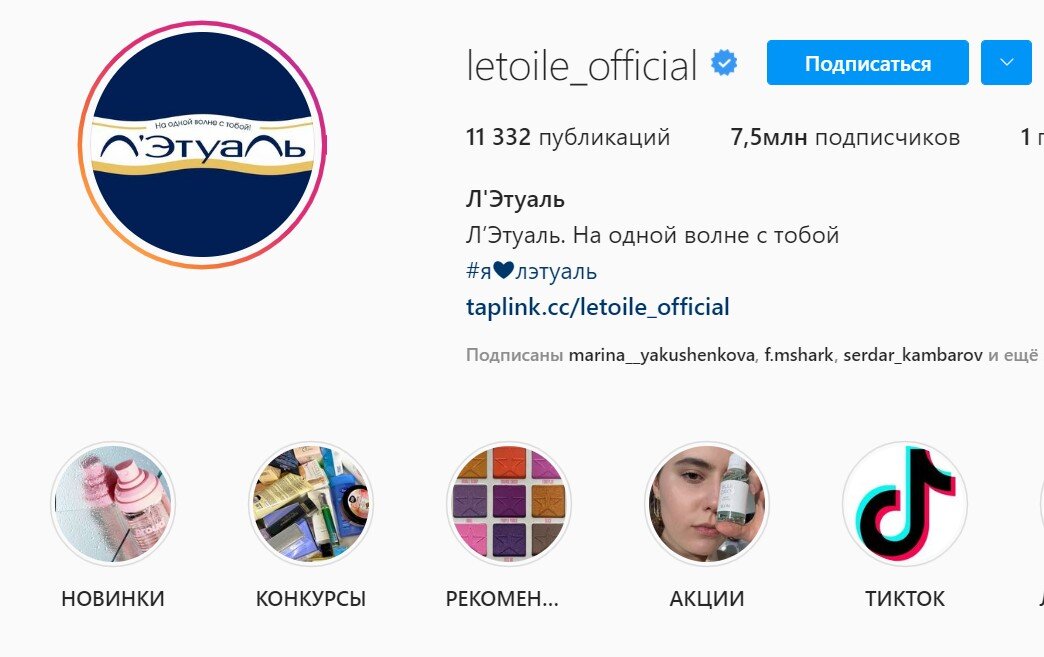The width and height of the screenshot is (1044, 657).
Task: Click the letoile_official username heading
Action: pos(581,65)
